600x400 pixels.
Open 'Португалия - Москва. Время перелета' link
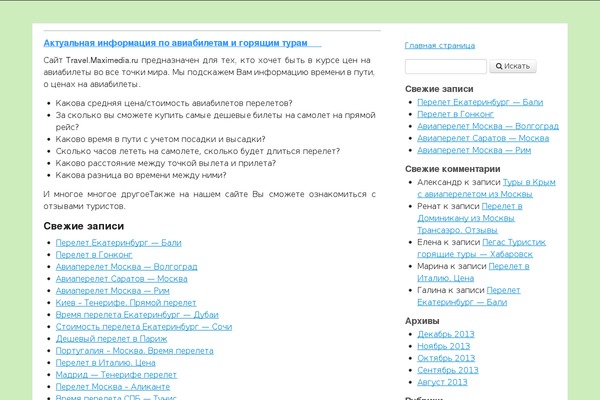pos(134,351)
